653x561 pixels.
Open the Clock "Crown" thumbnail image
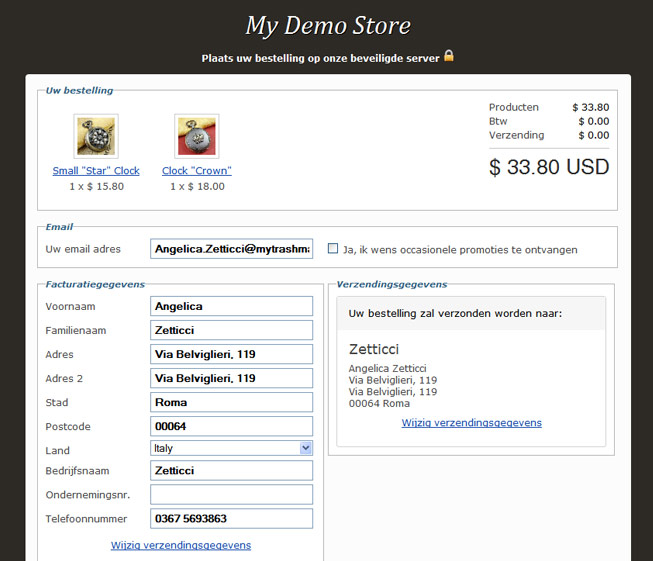point(197,136)
